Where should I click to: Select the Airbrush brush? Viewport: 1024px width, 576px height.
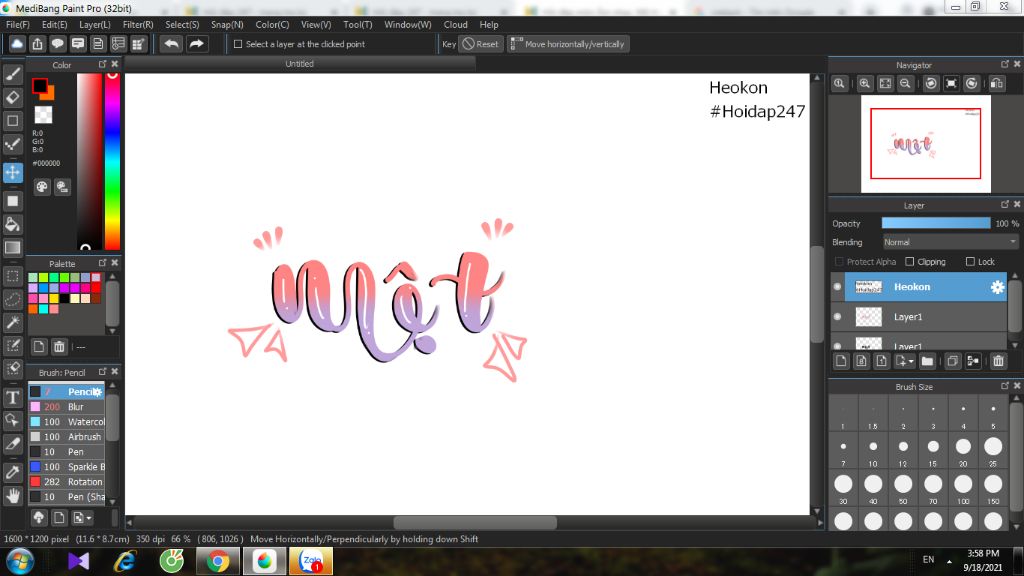(66, 436)
